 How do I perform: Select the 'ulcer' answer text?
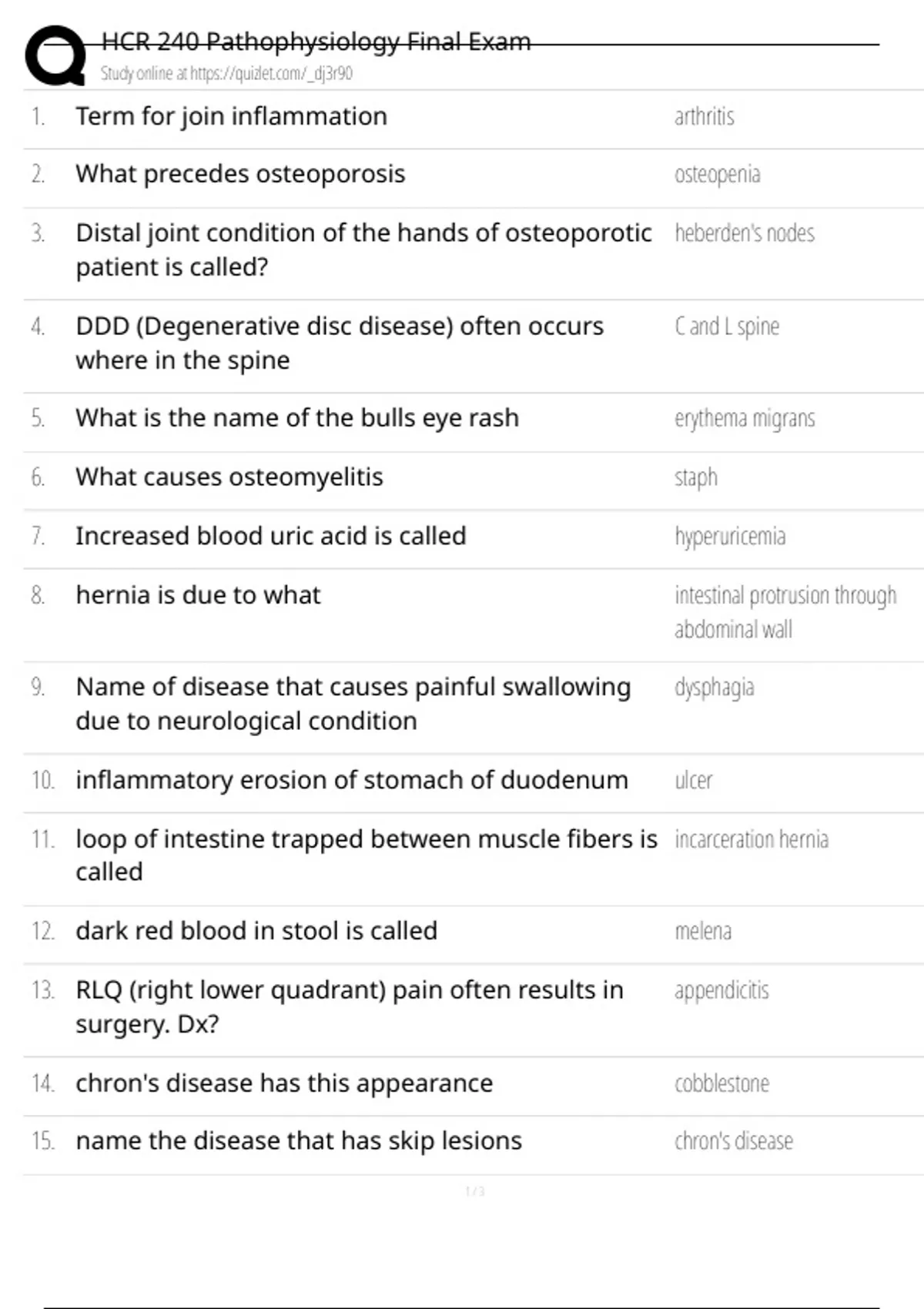pos(693,780)
